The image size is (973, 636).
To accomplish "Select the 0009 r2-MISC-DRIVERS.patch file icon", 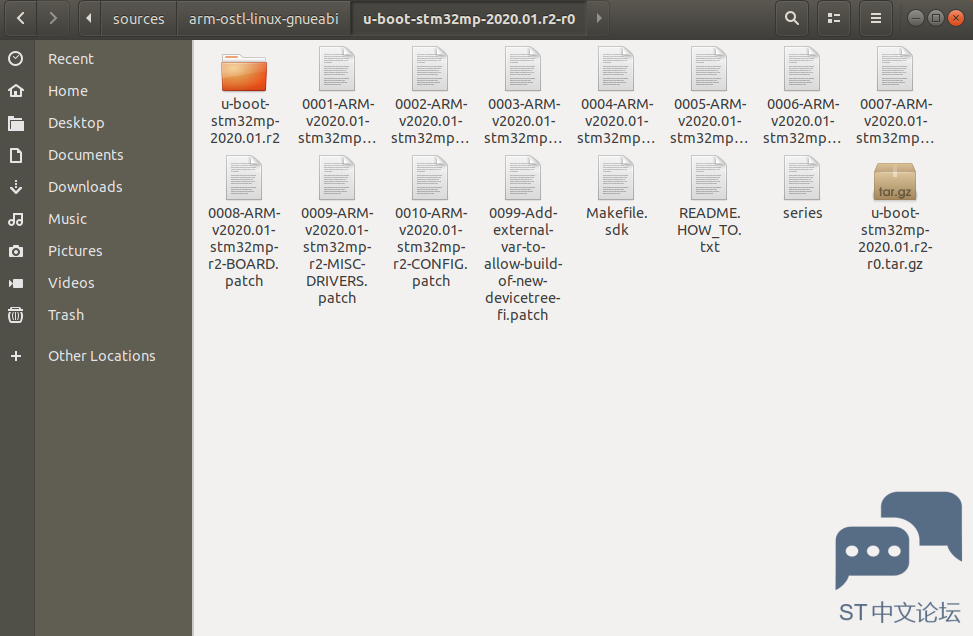I will 337,178.
